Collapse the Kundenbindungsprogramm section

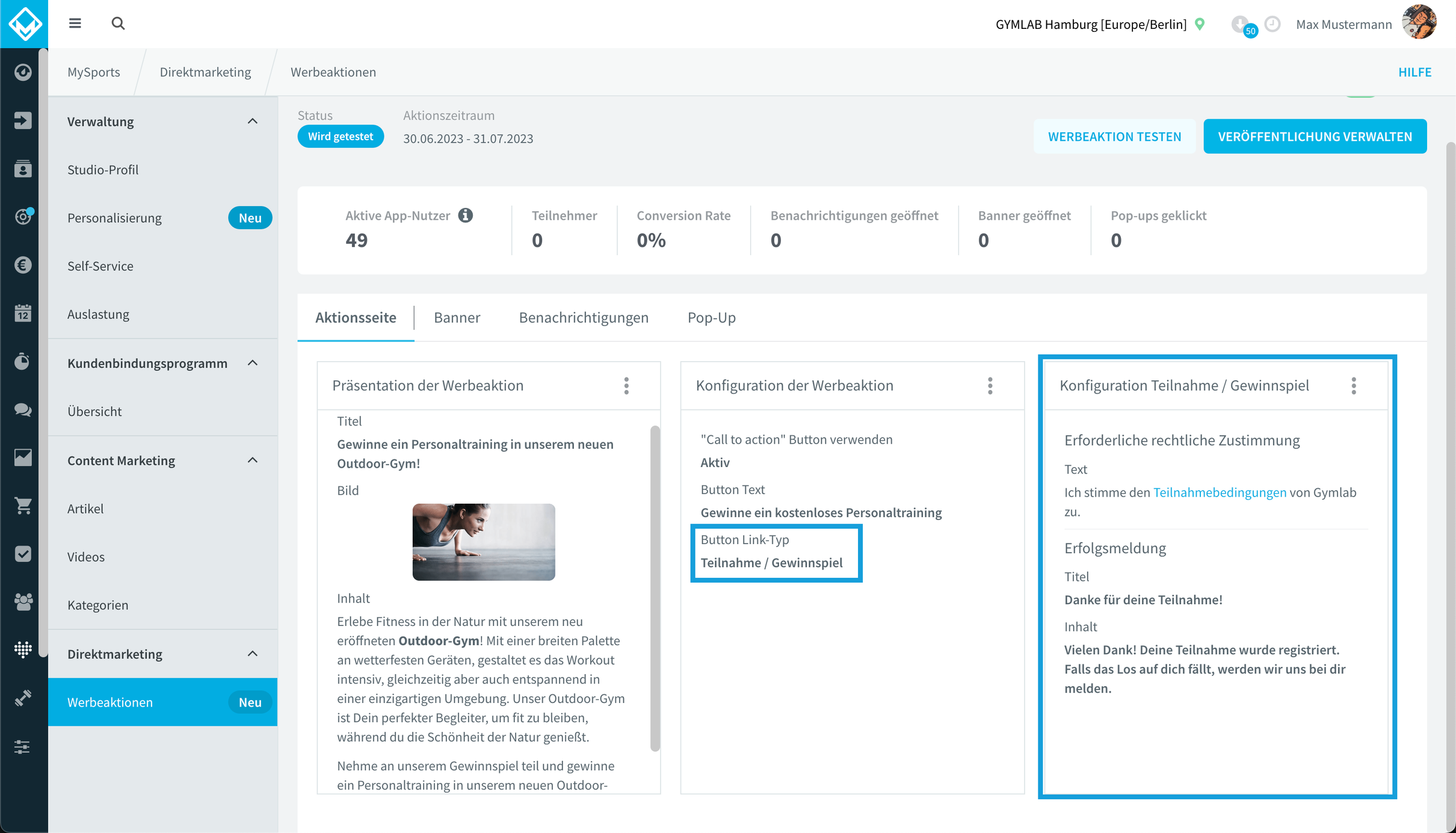253,363
